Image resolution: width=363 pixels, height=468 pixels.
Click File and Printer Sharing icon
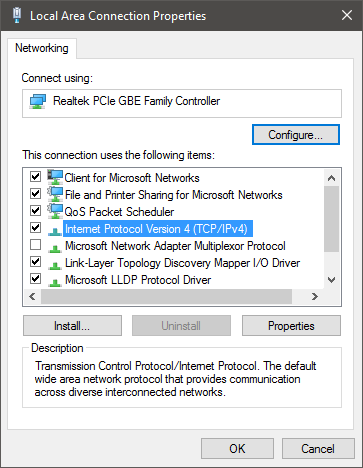55,194
